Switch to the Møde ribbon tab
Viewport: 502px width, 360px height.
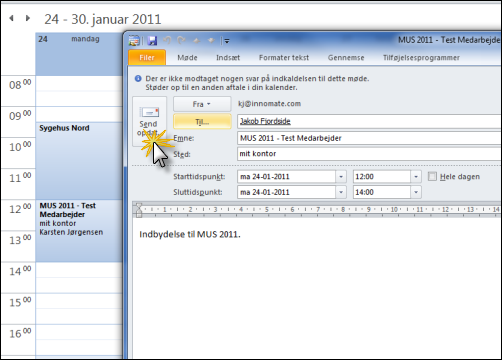pos(187,58)
